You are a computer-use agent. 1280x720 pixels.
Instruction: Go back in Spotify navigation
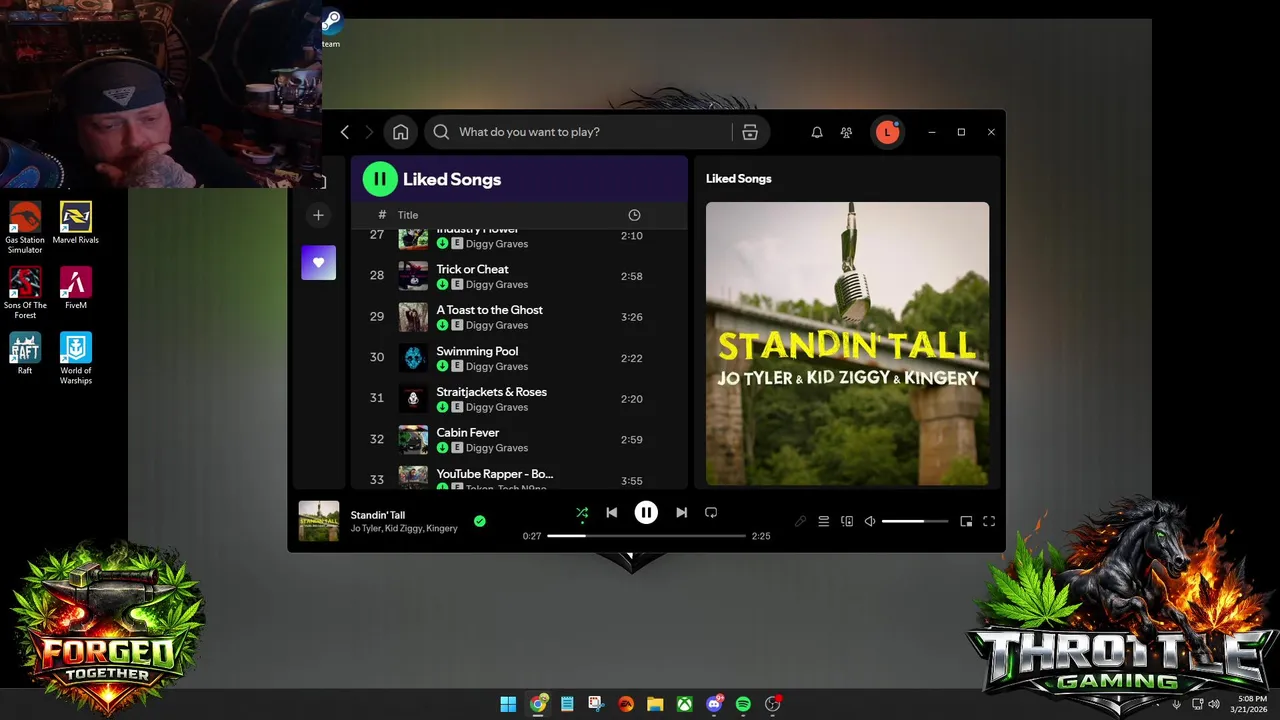[x=345, y=132]
